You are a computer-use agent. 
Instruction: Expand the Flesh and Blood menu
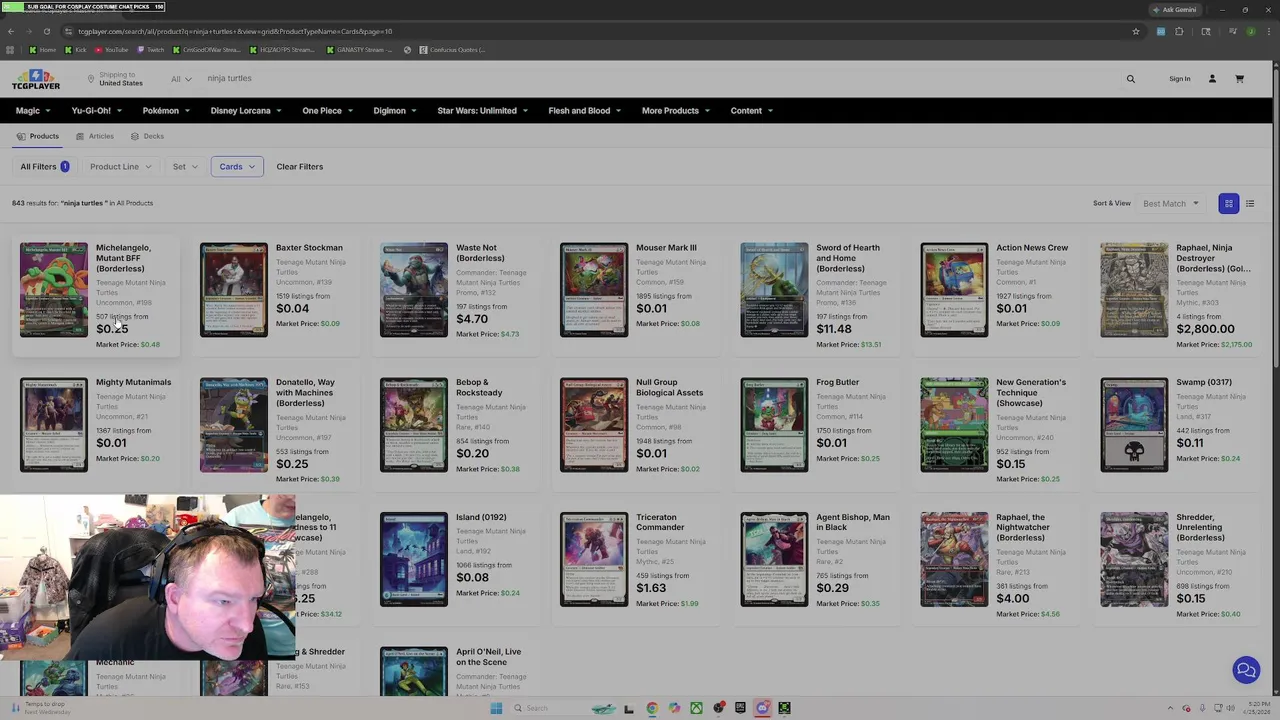pos(585,111)
